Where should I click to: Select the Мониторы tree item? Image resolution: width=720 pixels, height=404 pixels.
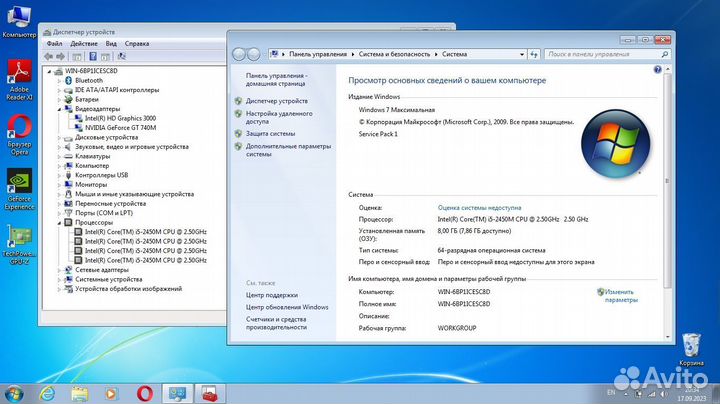(91, 185)
